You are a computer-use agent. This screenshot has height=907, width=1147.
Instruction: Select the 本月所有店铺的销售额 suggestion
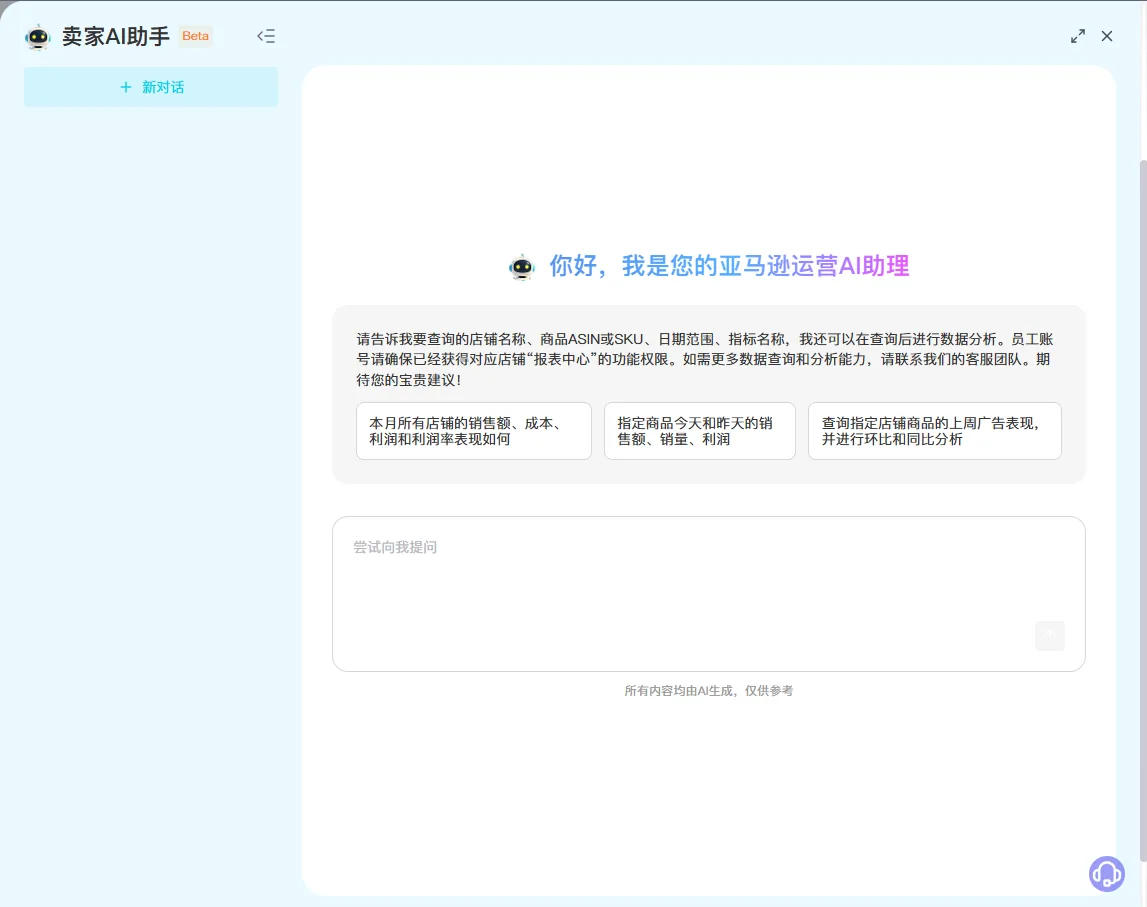pyautogui.click(x=473, y=431)
